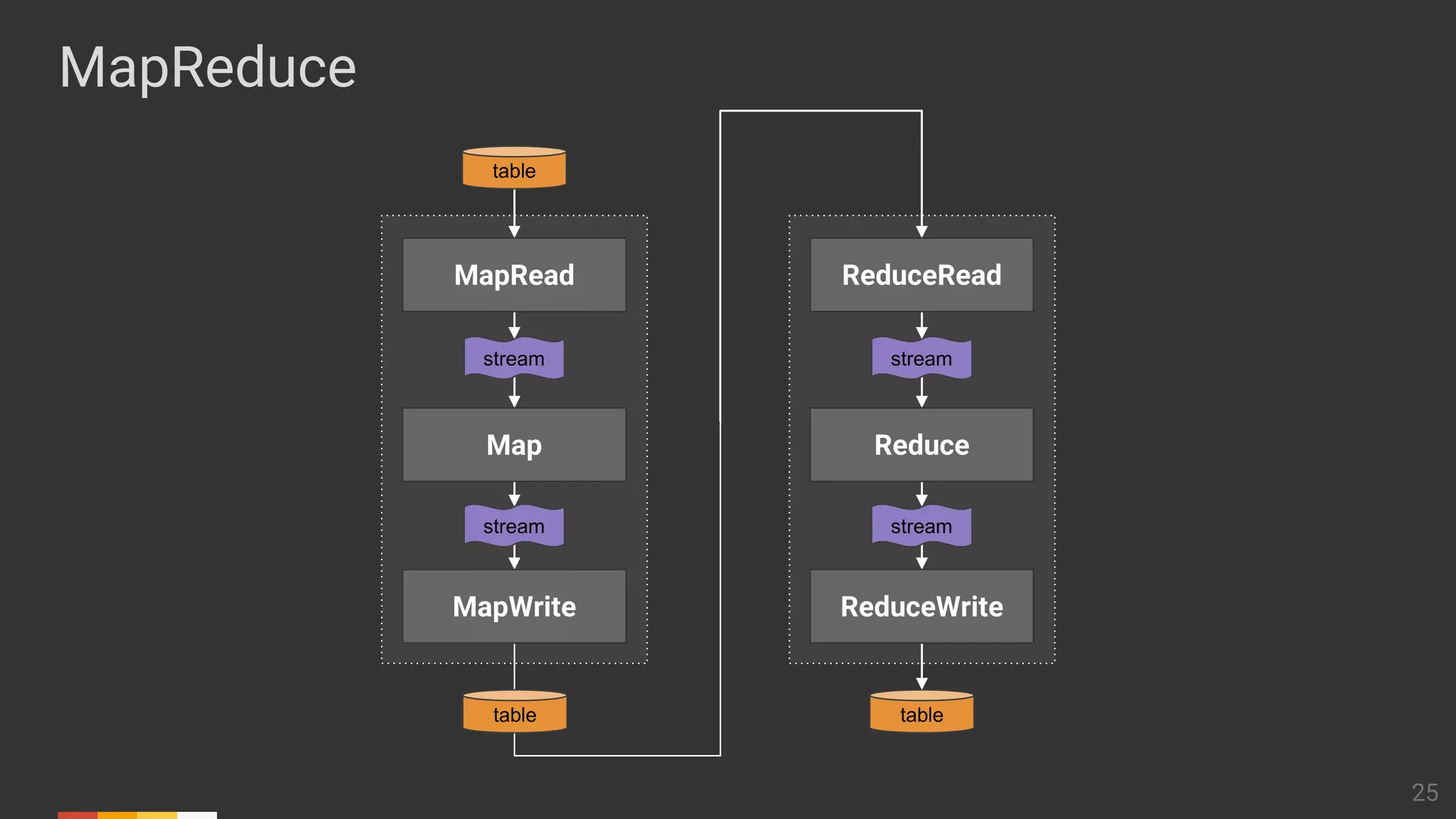The width and height of the screenshot is (1456, 819).
Task: Click the yellow color bar segment
Action: pyautogui.click(x=157, y=815)
